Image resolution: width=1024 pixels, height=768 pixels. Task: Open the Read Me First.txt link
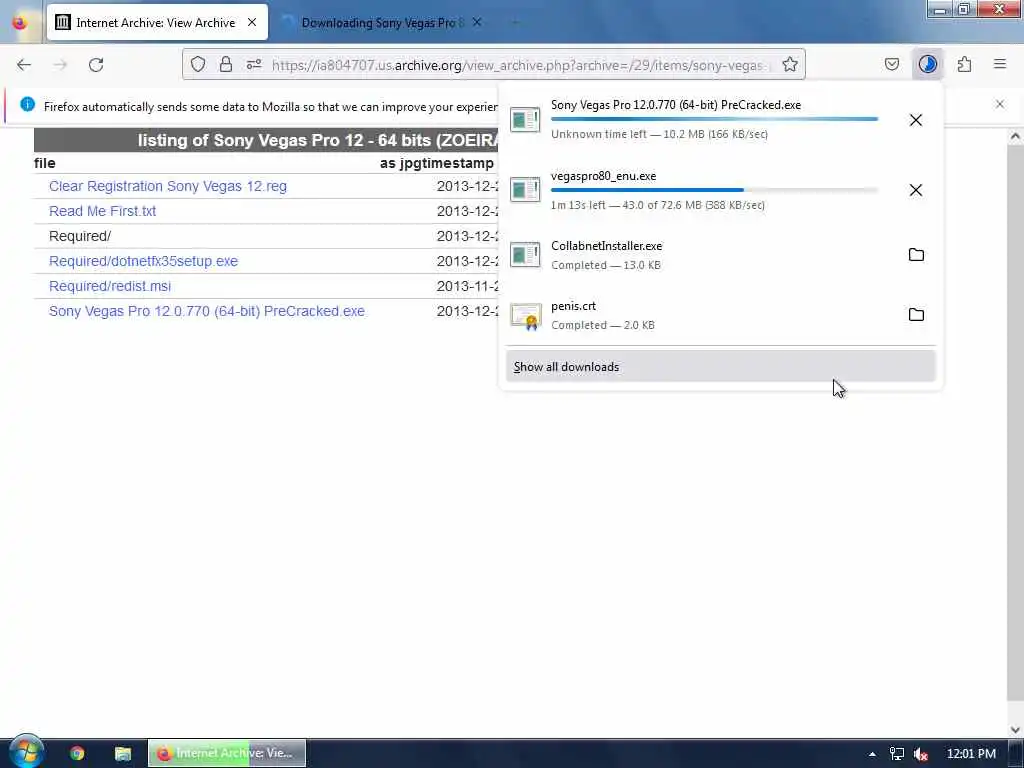coord(103,211)
